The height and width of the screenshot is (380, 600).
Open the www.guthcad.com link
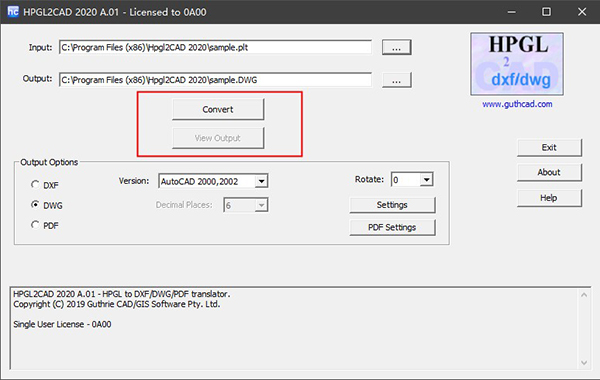(x=517, y=104)
